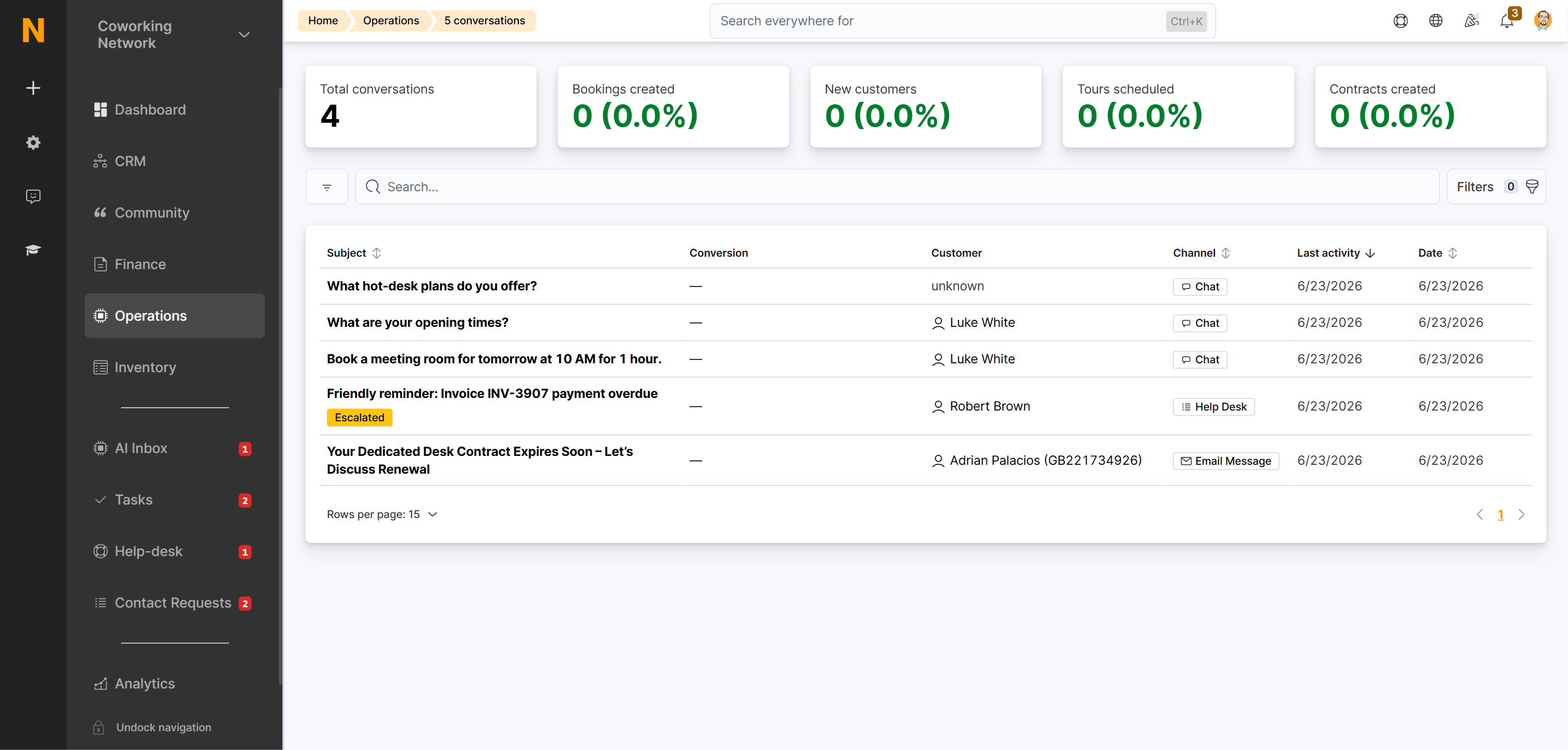Viewport: 1568px width, 750px height.
Task: Click customer Adrian Palacios (GB221734926)
Action: pyautogui.click(x=1045, y=461)
